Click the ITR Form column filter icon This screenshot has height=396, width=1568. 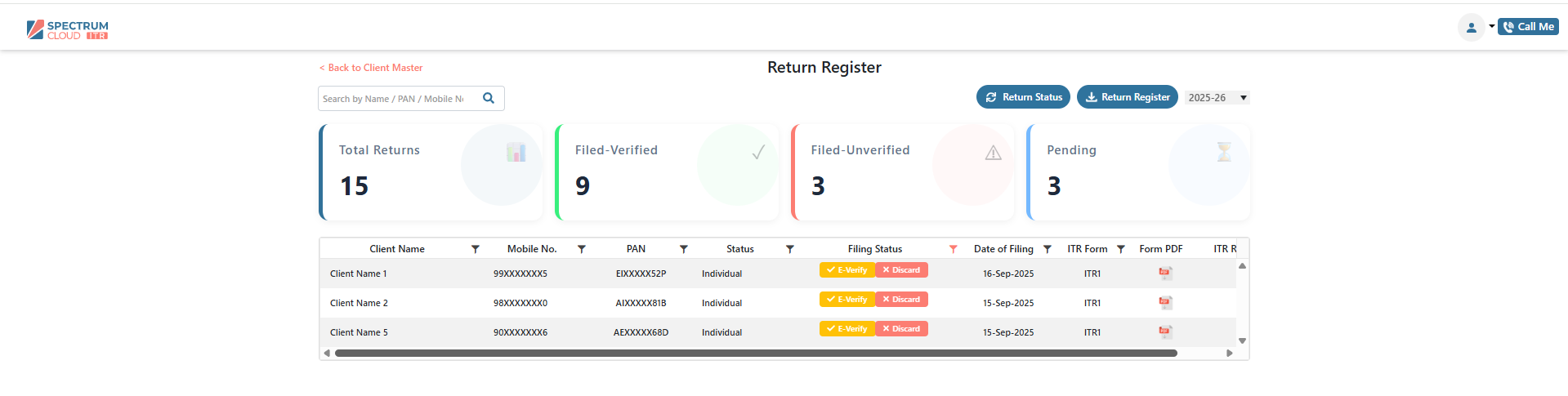tap(1121, 249)
